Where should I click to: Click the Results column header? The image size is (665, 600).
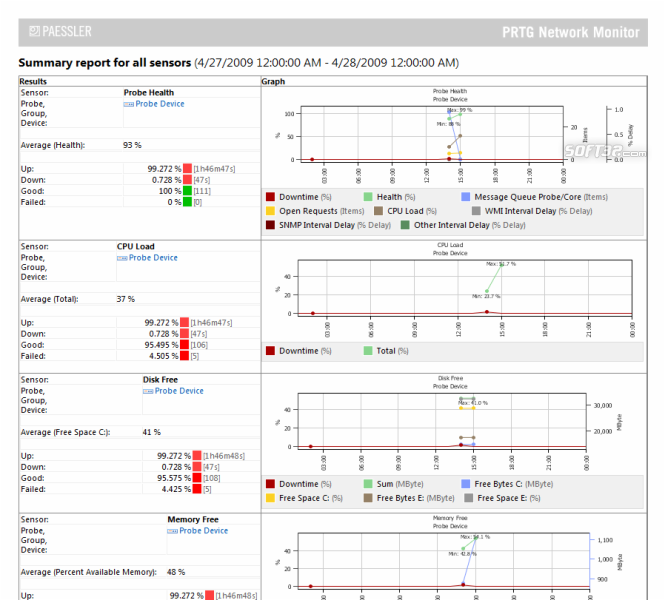(x=33, y=81)
